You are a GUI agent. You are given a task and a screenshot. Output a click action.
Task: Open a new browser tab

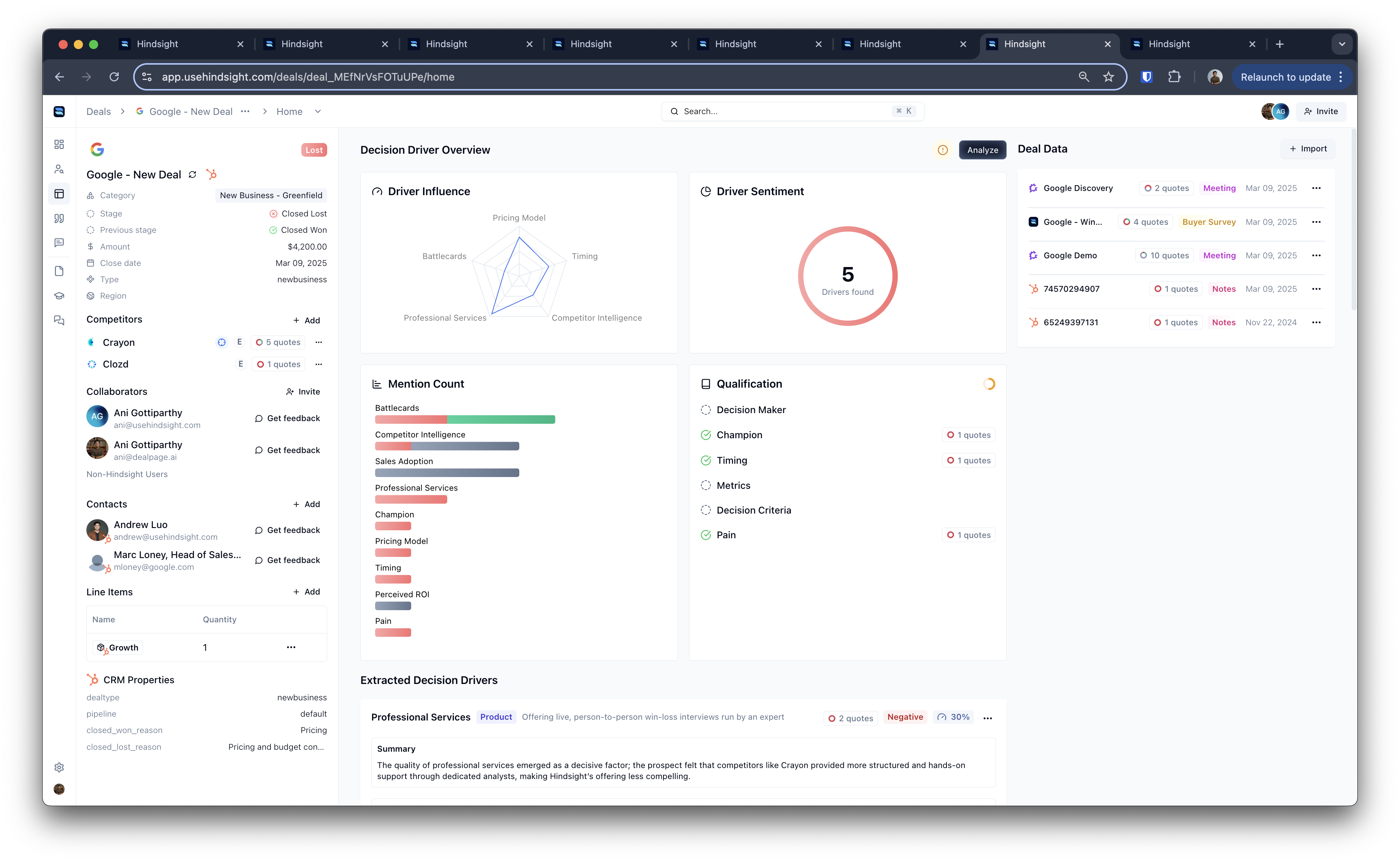1280,44
